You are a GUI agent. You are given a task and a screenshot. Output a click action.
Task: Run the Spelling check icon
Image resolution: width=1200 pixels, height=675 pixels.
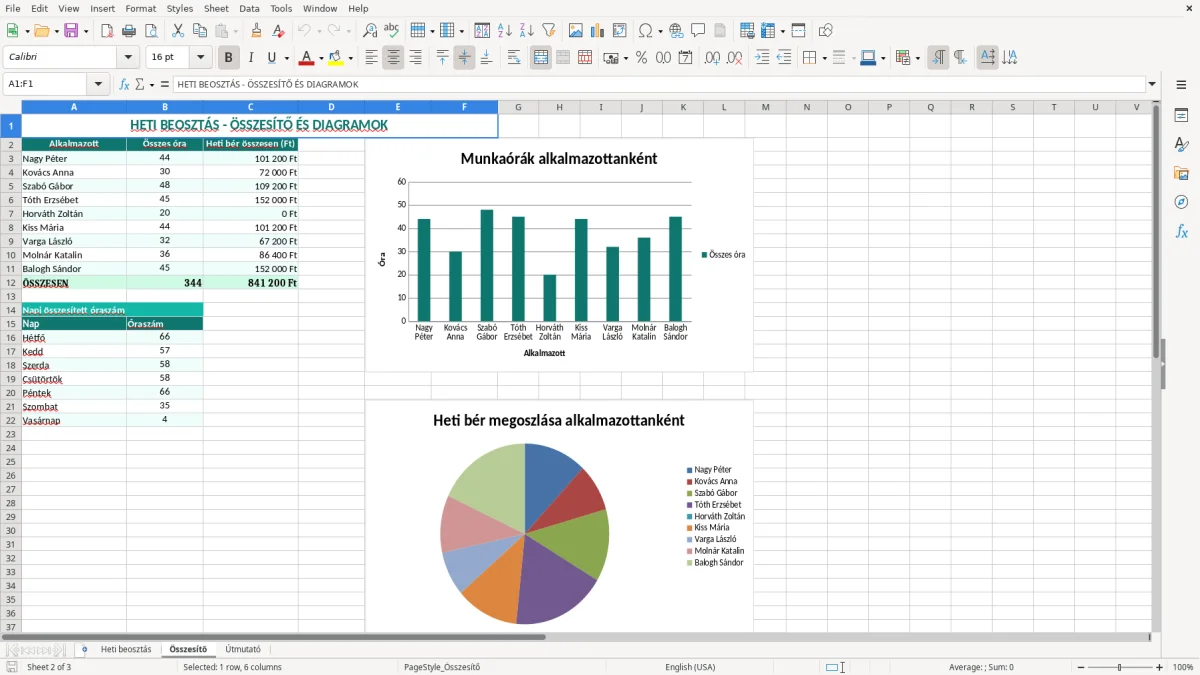click(392, 31)
